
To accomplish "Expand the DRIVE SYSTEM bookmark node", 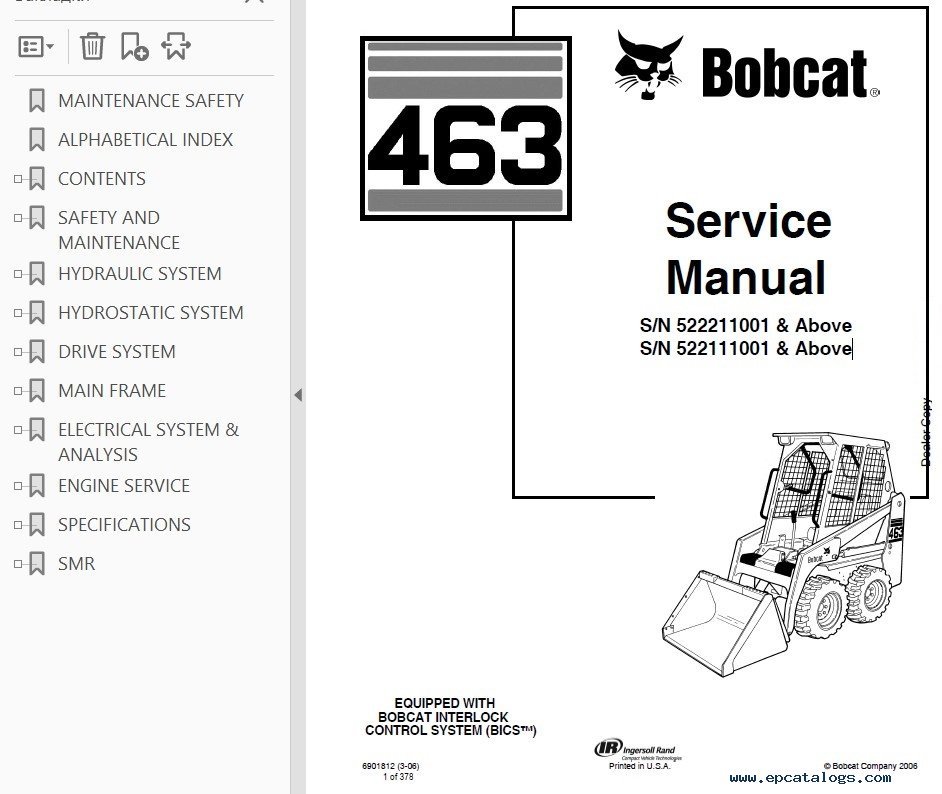I will (17, 352).
